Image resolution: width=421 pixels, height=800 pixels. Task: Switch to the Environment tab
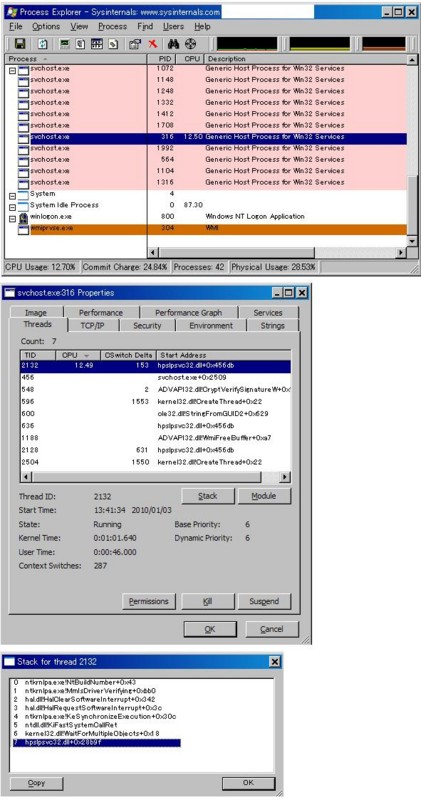click(x=211, y=326)
